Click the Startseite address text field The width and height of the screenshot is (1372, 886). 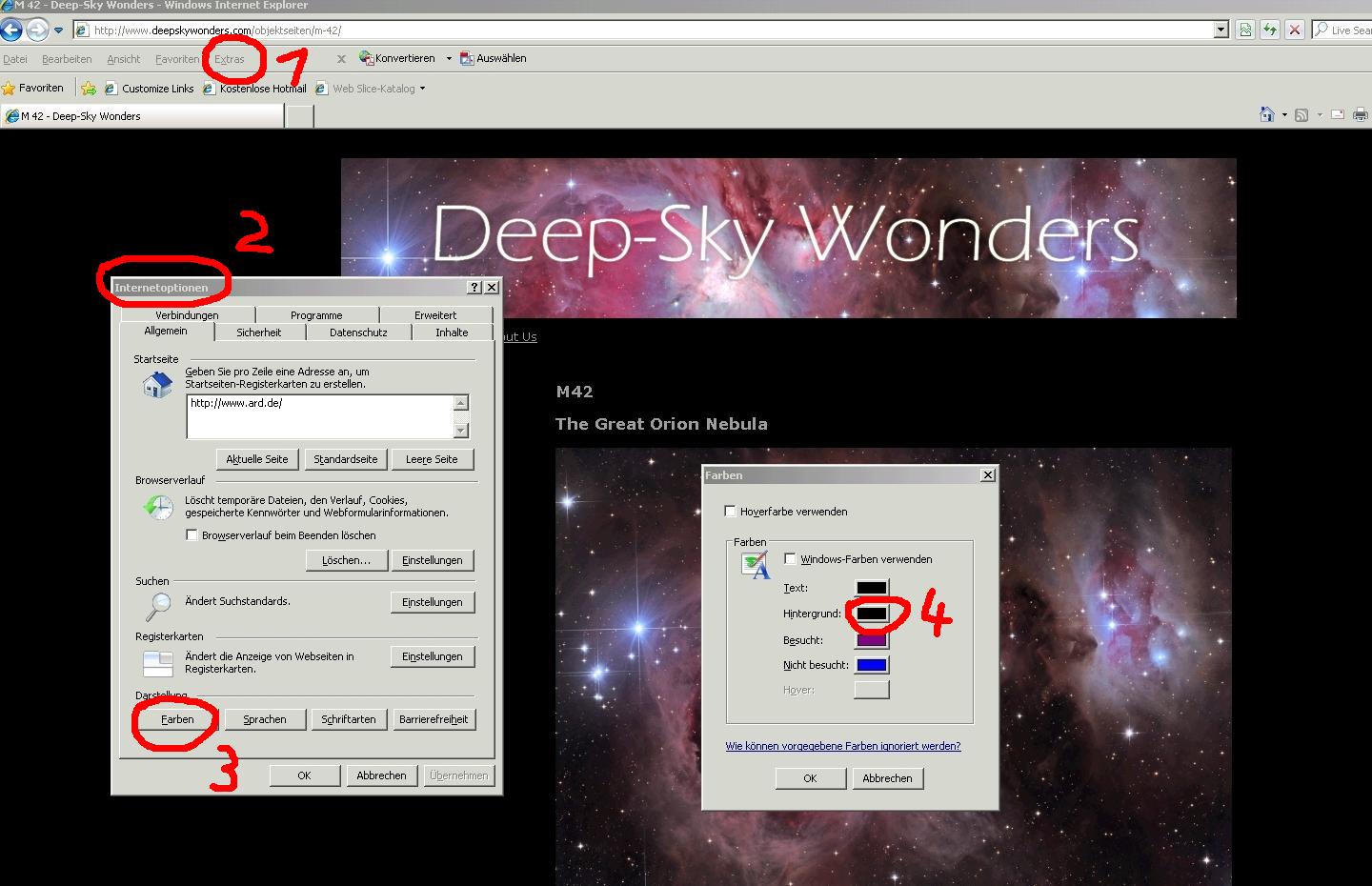pyautogui.click(x=319, y=416)
